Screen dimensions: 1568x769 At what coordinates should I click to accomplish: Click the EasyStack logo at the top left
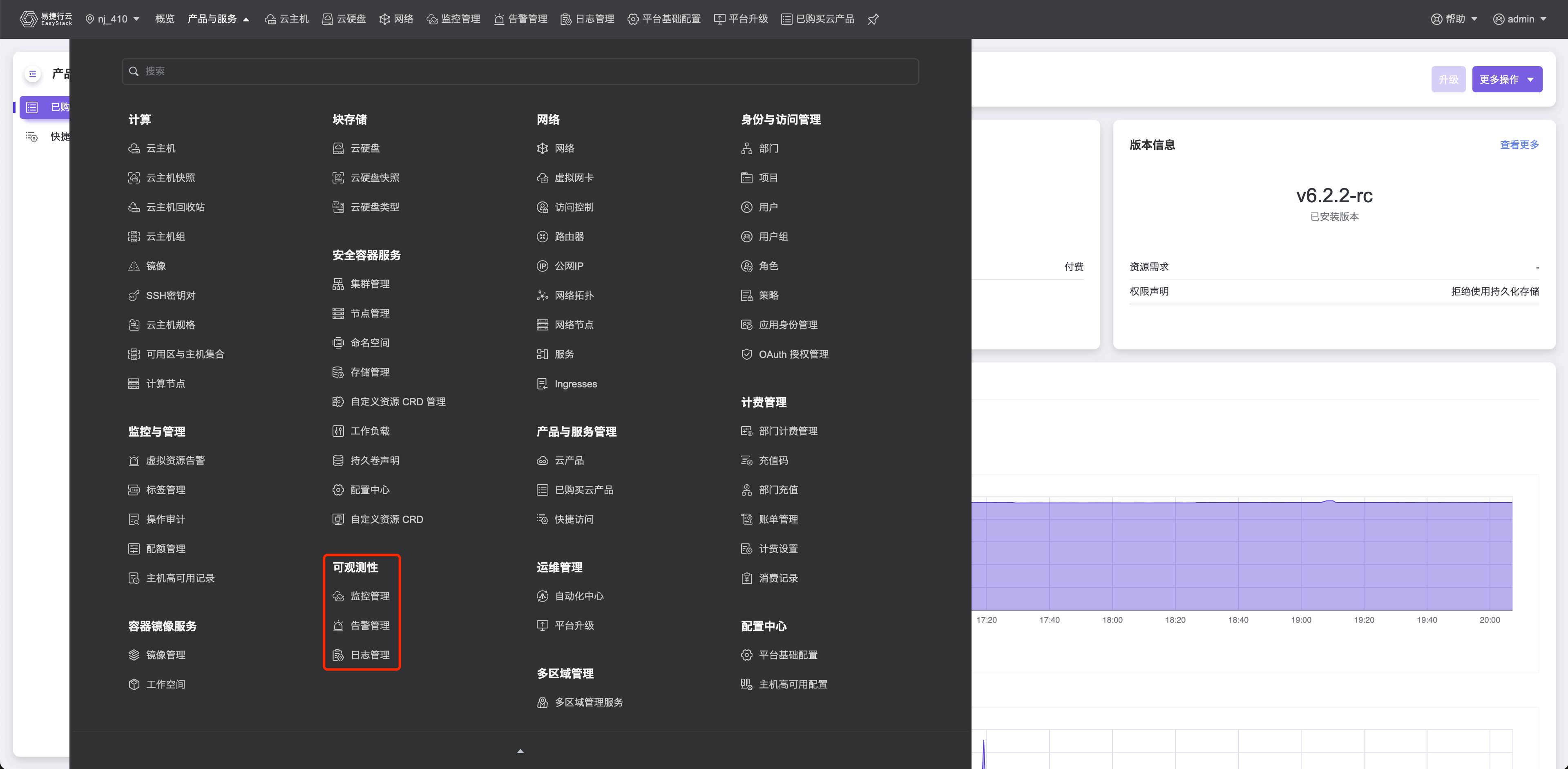(45, 19)
